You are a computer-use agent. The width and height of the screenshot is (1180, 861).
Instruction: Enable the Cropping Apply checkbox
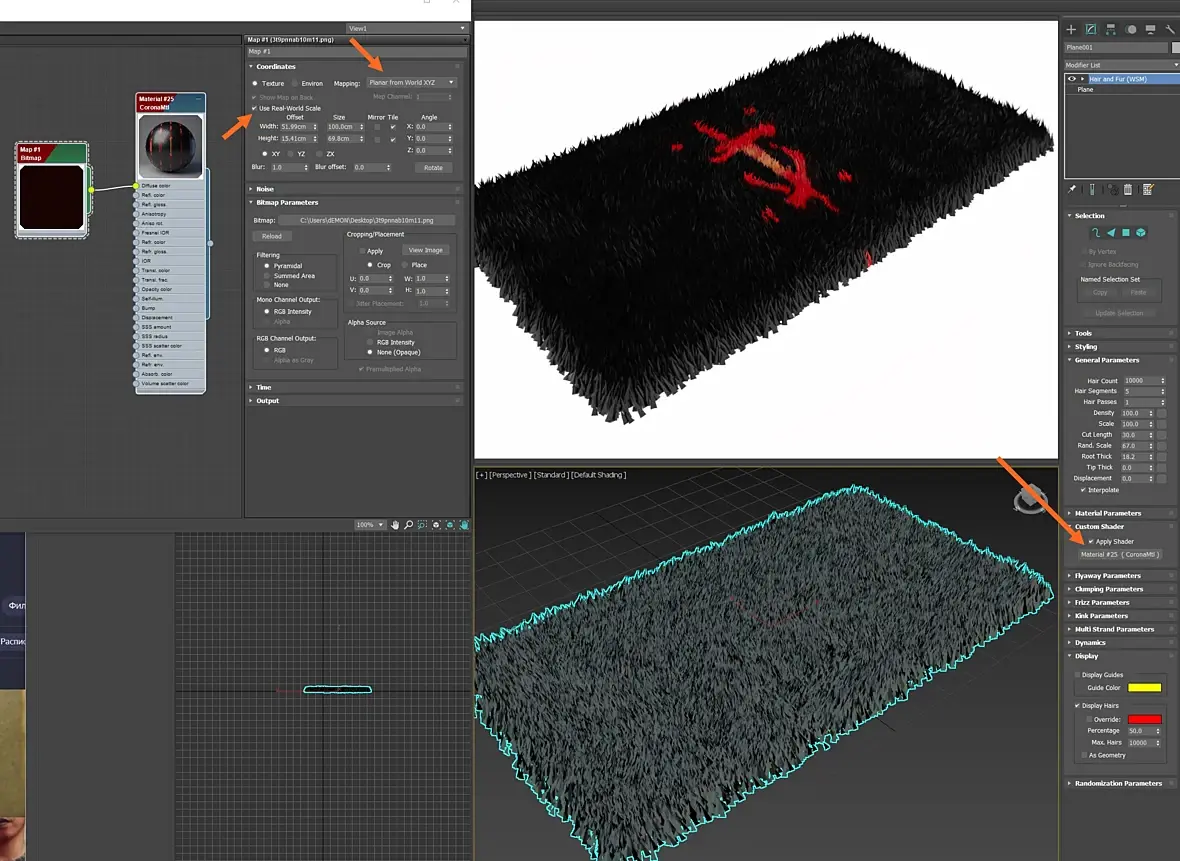[362, 251]
